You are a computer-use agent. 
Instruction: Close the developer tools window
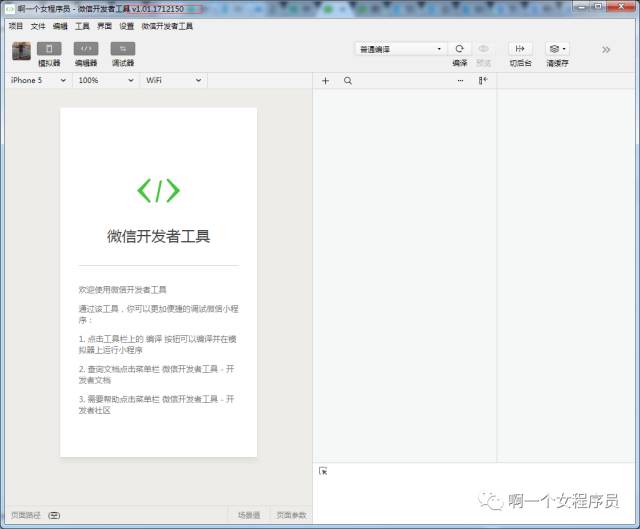pos(621,6)
